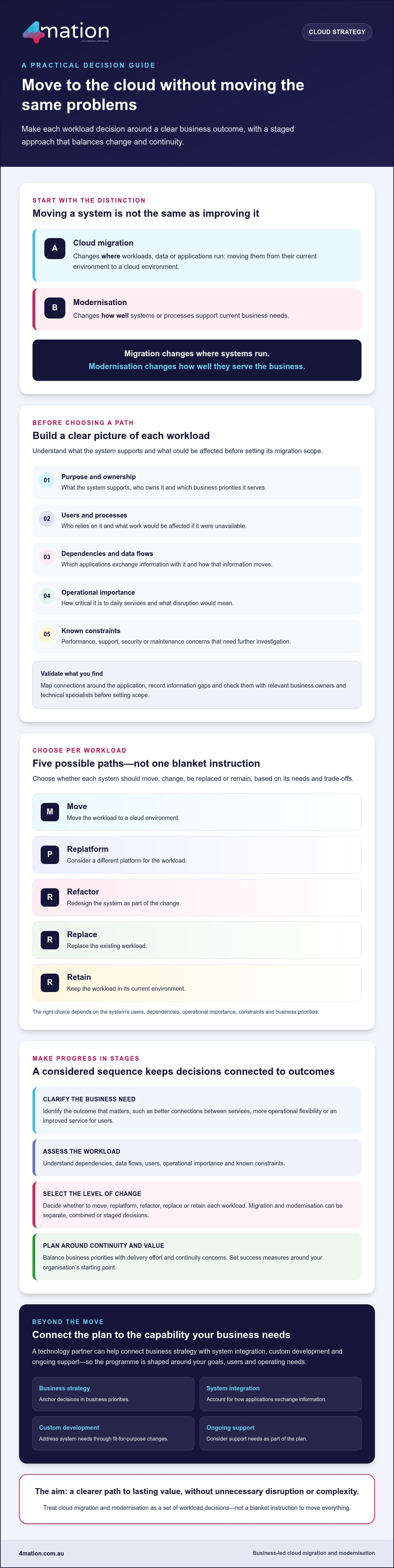Select the A icon for Cloud migration

point(55,248)
